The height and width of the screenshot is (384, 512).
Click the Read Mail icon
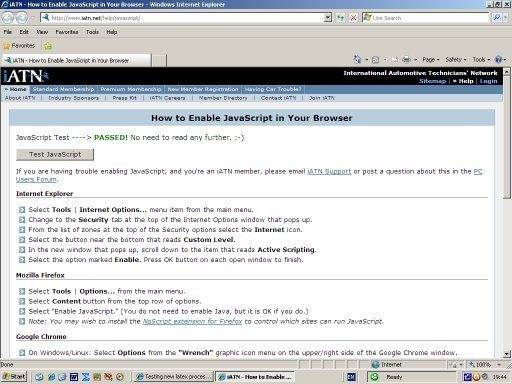click(x=395, y=60)
